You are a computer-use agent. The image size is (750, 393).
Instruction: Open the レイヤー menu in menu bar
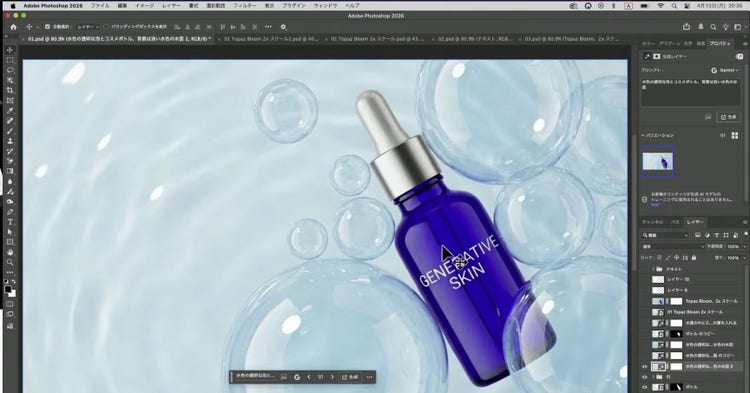click(x=171, y=6)
